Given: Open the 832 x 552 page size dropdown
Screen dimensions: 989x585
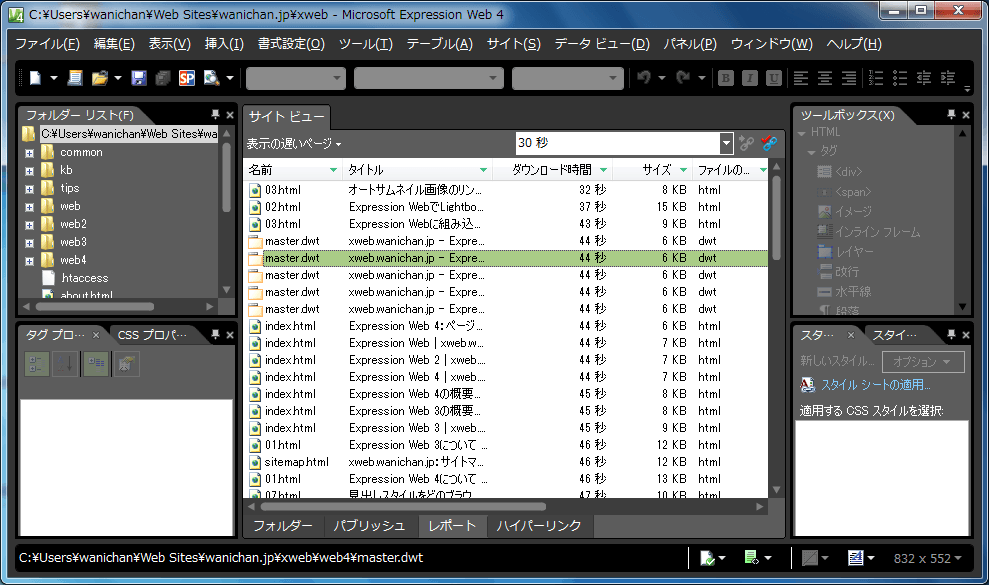Looking at the screenshot, I should coord(927,558).
